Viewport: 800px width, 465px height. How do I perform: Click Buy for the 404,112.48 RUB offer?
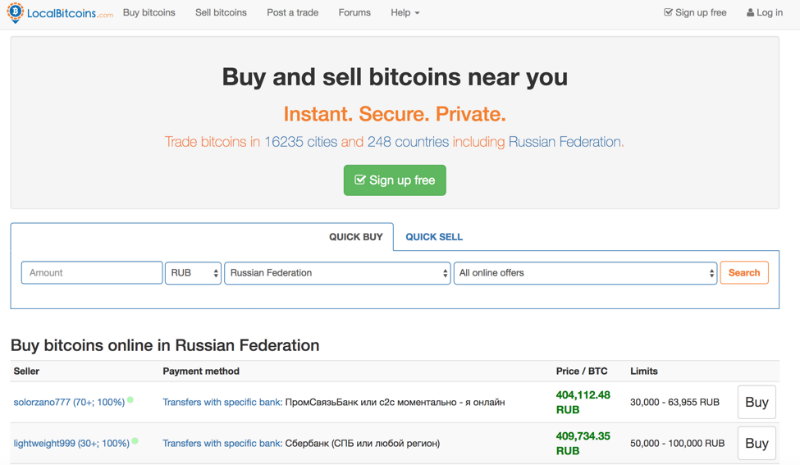tap(757, 402)
